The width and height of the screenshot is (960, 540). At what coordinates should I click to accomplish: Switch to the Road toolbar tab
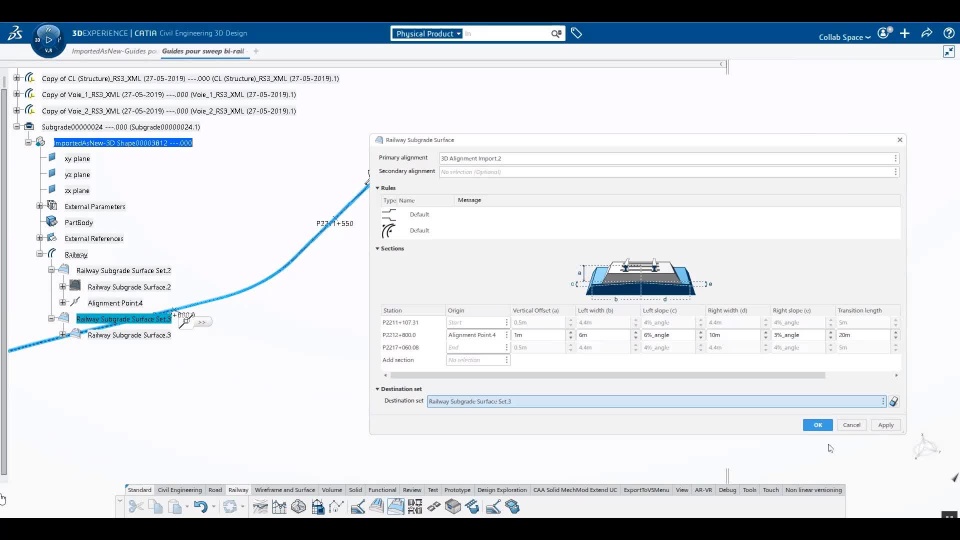(x=215, y=490)
